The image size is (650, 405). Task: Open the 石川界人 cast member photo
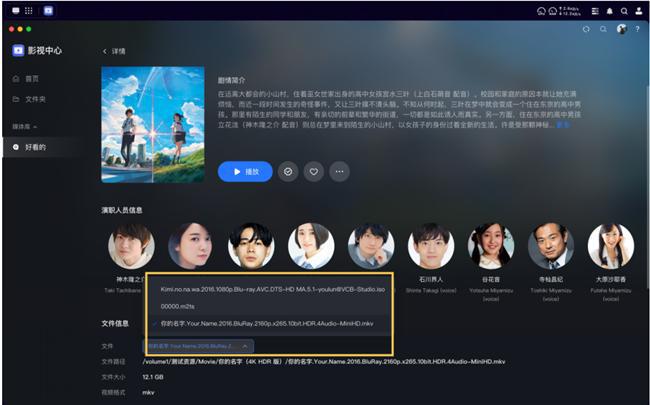[431, 246]
